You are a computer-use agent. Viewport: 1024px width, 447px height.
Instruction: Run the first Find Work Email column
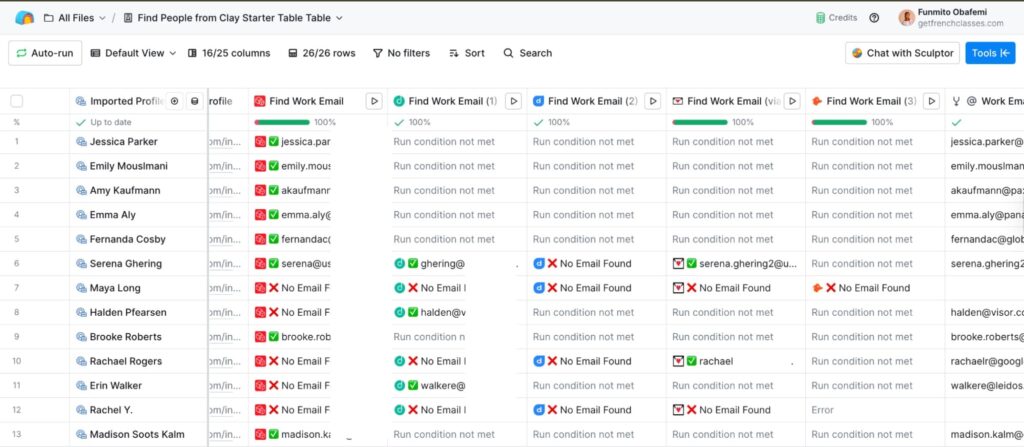coord(374,101)
